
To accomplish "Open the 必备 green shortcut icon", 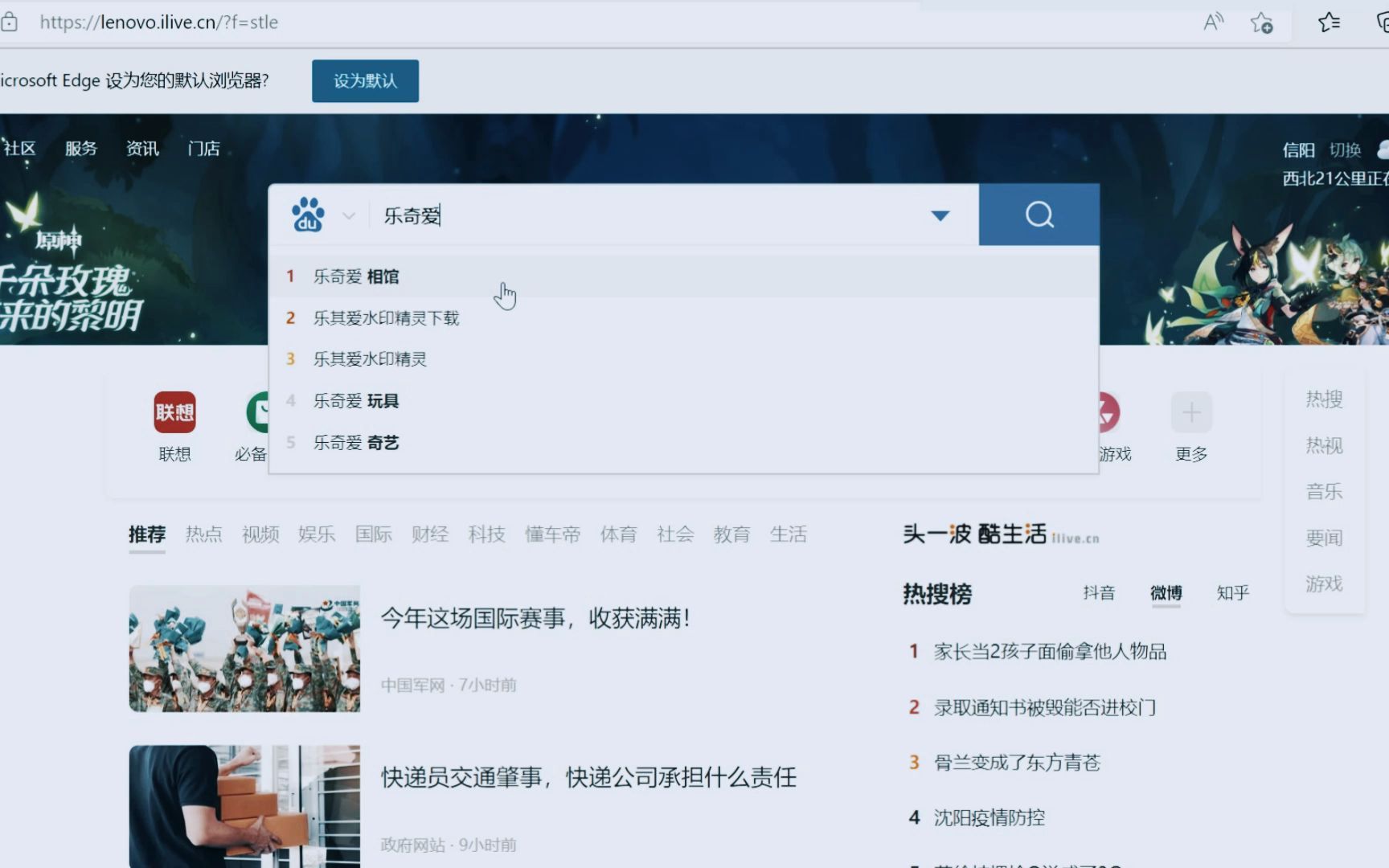I will (257, 412).
